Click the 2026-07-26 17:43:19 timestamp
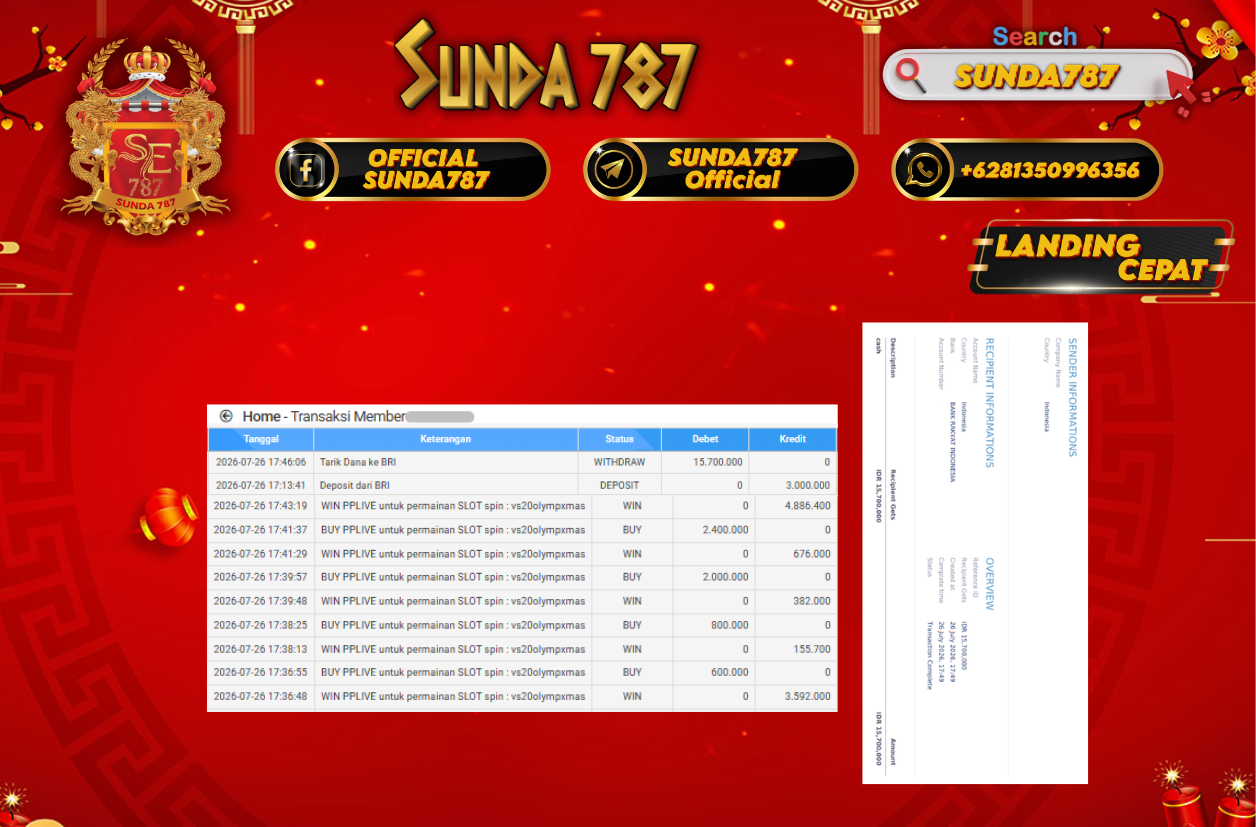Screen dimensions: 1256x827 click(x=260, y=506)
